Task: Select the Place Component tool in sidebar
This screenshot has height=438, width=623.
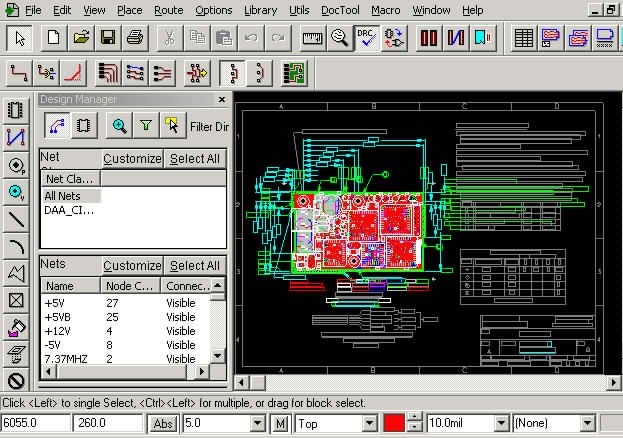Action: 16,110
